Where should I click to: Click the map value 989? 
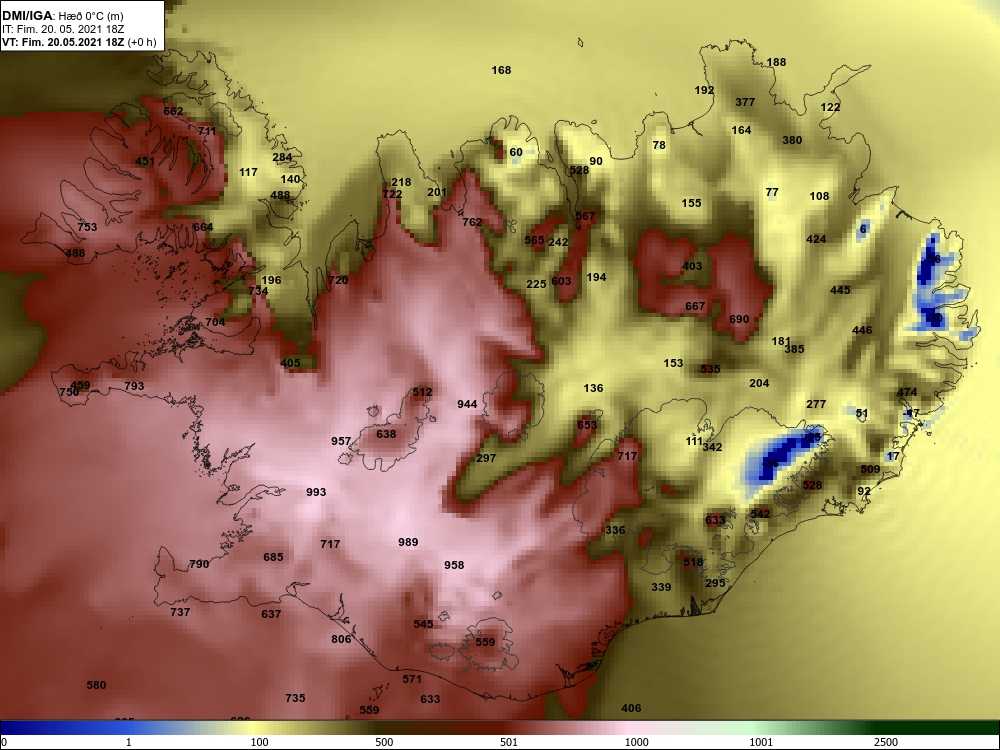click(x=408, y=543)
